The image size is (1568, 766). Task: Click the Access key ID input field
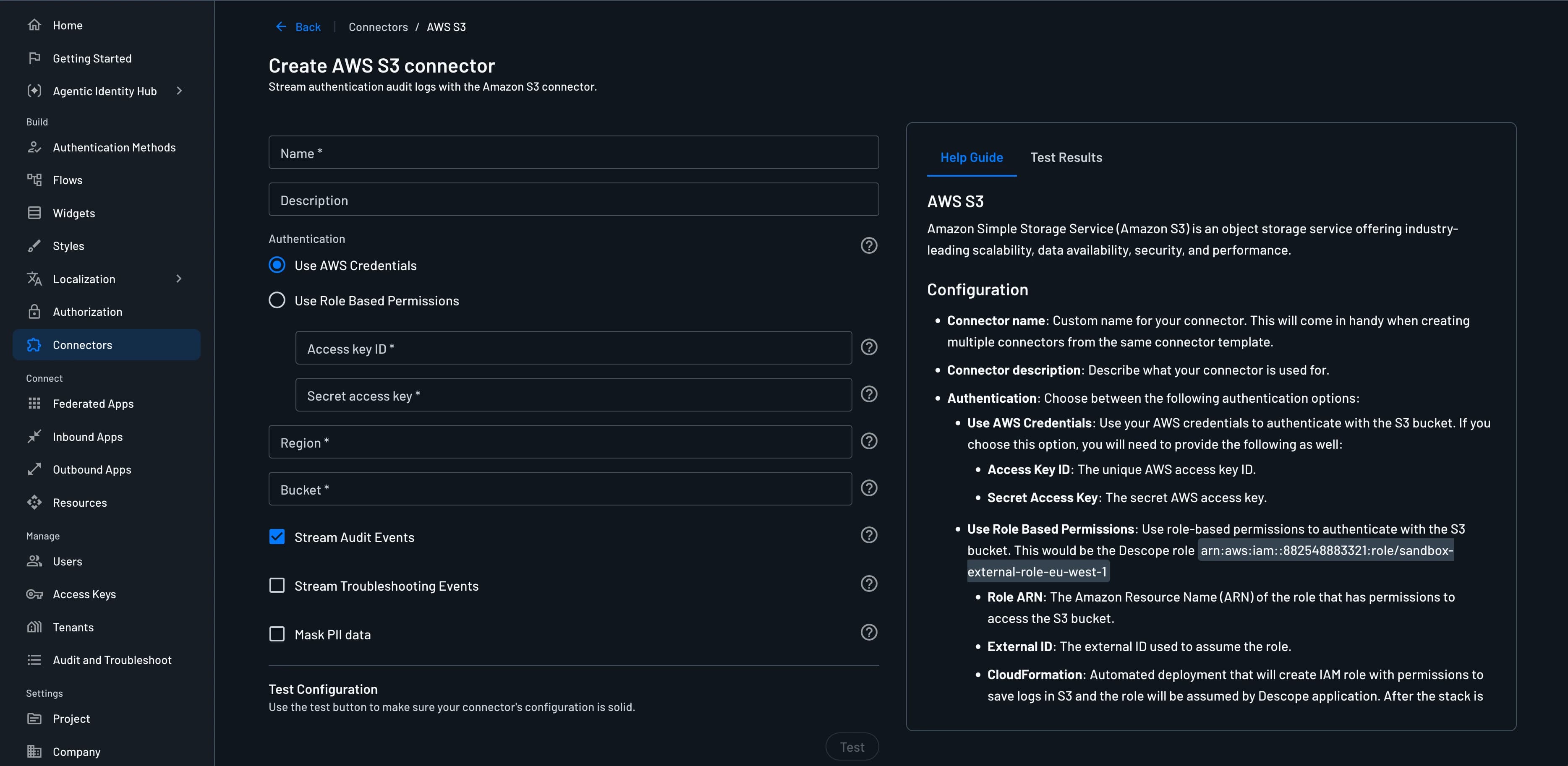[x=573, y=347]
